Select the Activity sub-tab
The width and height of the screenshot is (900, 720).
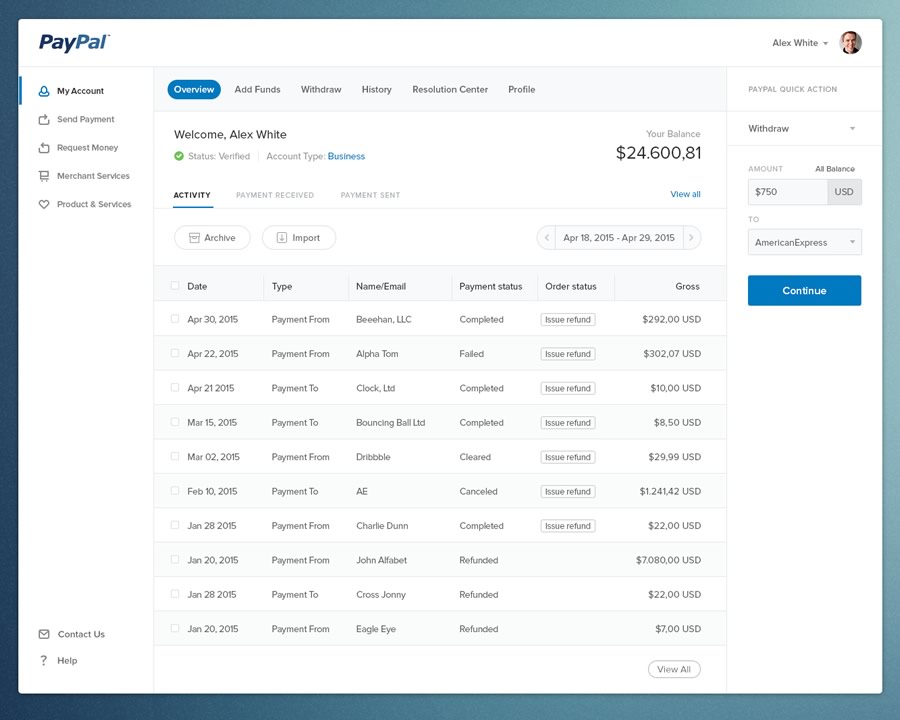point(192,195)
